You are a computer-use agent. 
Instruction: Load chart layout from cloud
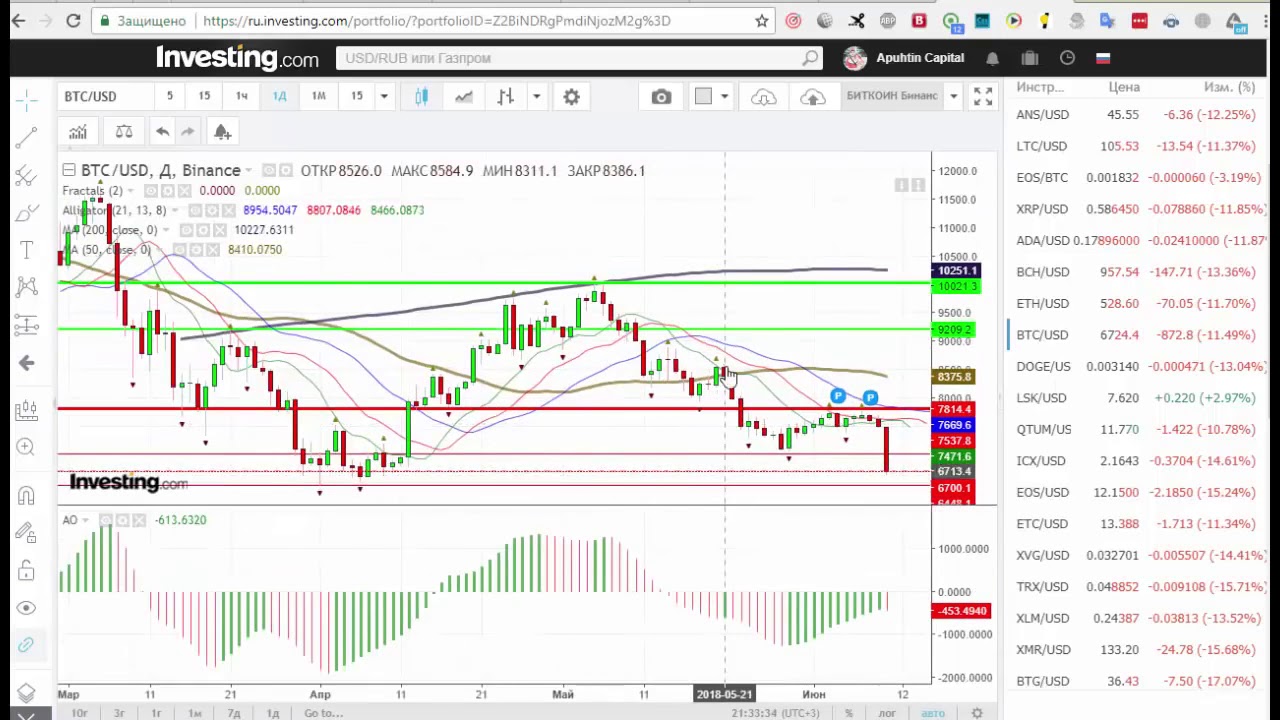coord(763,96)
